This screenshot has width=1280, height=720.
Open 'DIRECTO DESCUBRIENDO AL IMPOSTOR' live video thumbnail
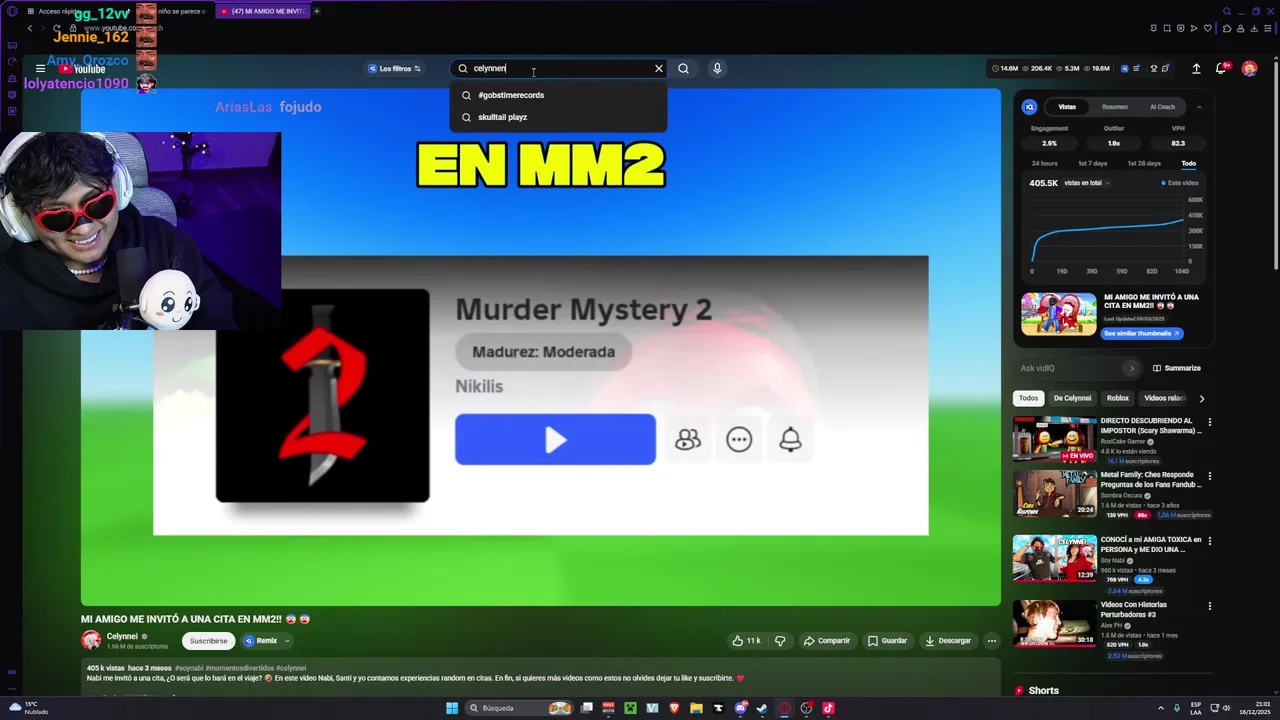[x=1054, y=439]
